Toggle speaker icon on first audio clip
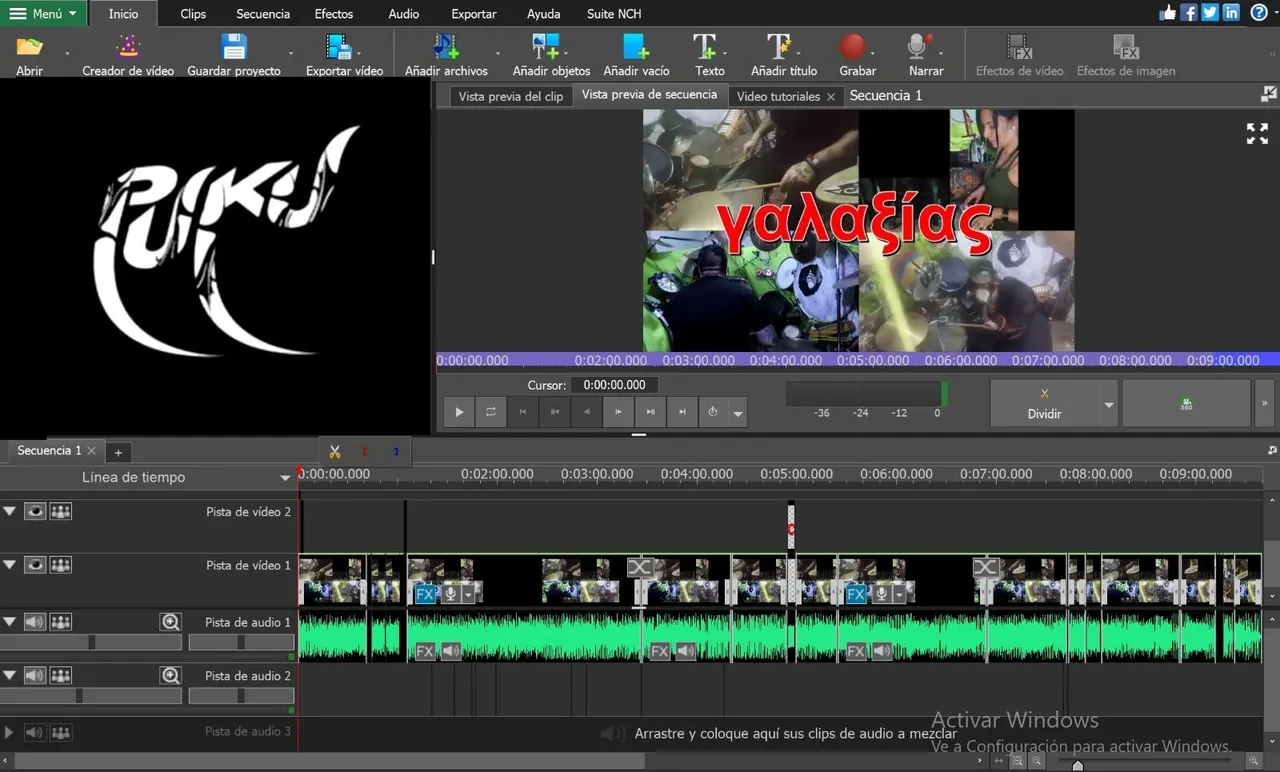The image size is (1280, 772). 451,651
